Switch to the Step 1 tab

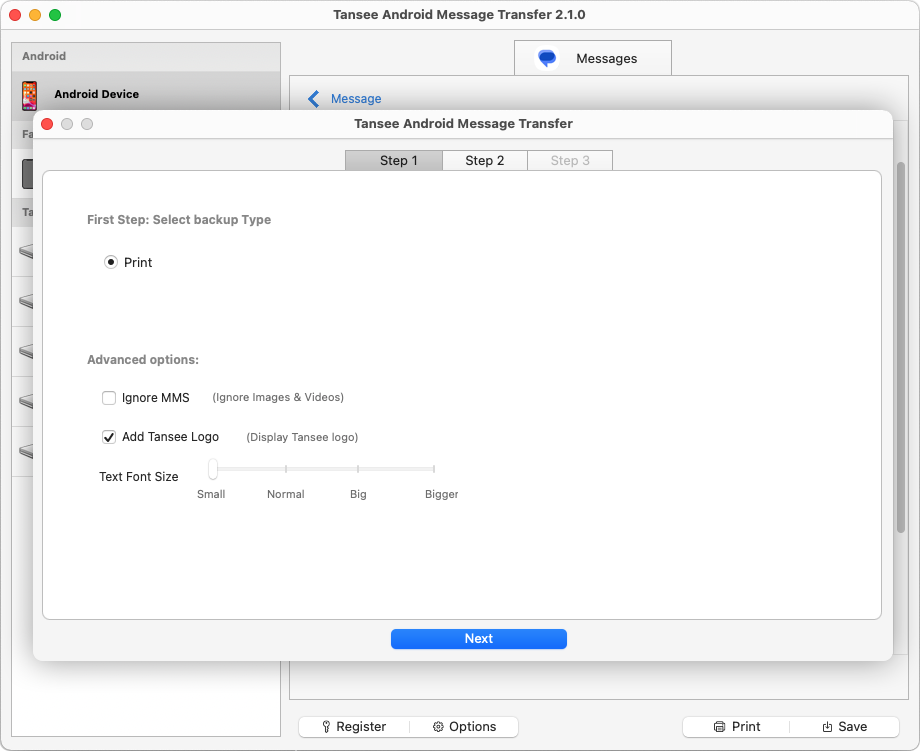tap(394, 160)
